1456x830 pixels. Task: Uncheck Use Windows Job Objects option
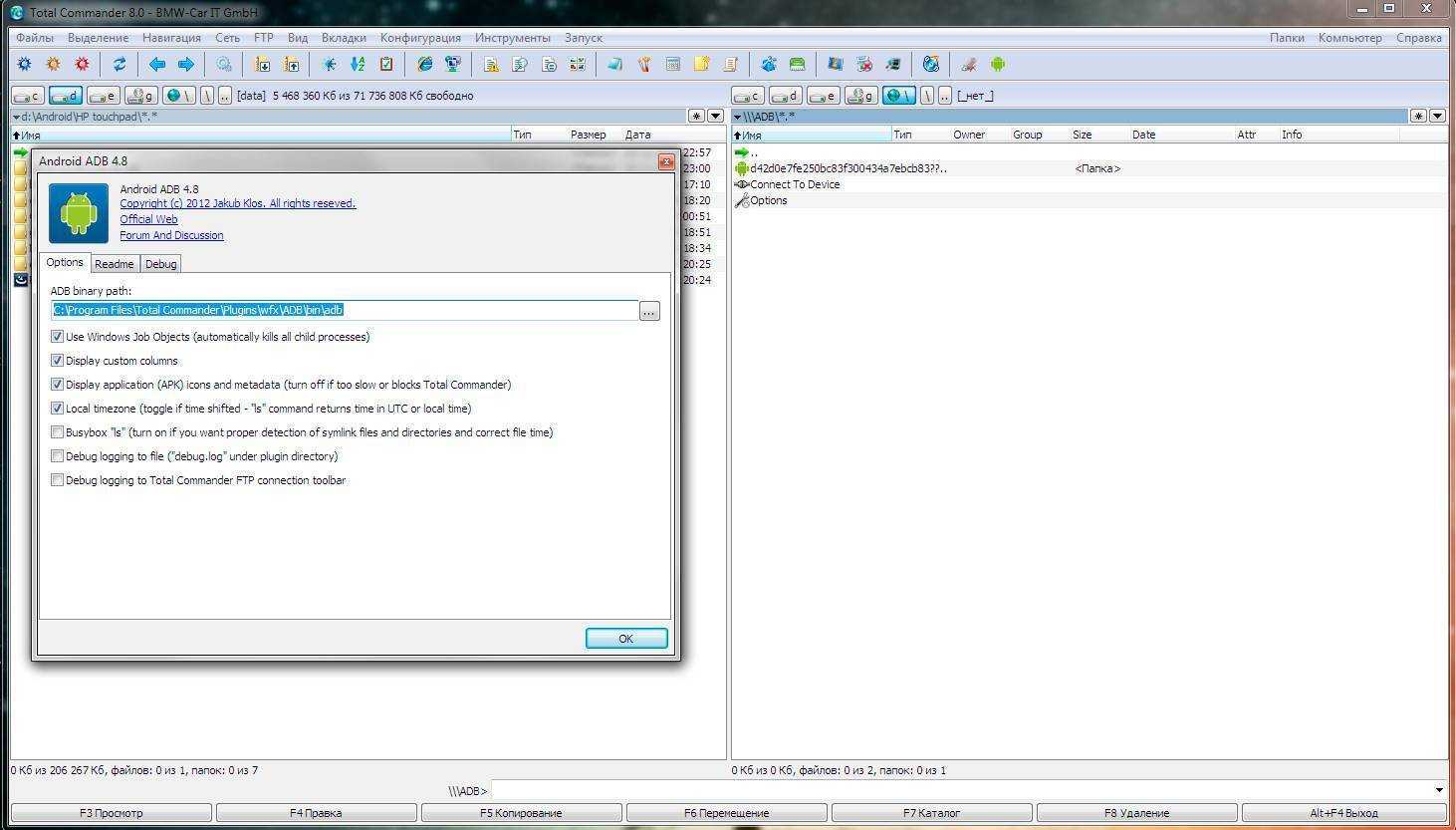pyautogui.click(x=58, y=337)
